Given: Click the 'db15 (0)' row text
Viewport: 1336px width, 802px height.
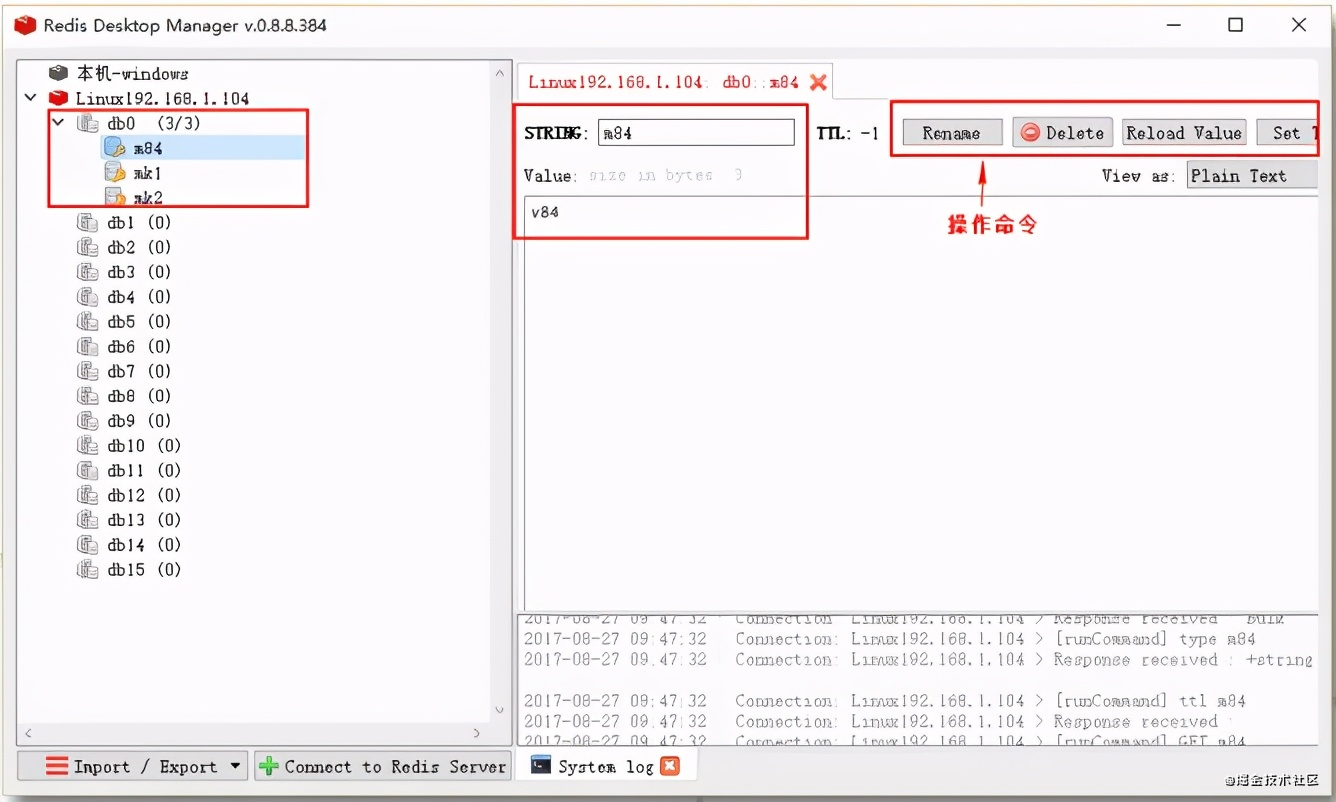Looking at the screenshot, I should [x=144, y=570].
